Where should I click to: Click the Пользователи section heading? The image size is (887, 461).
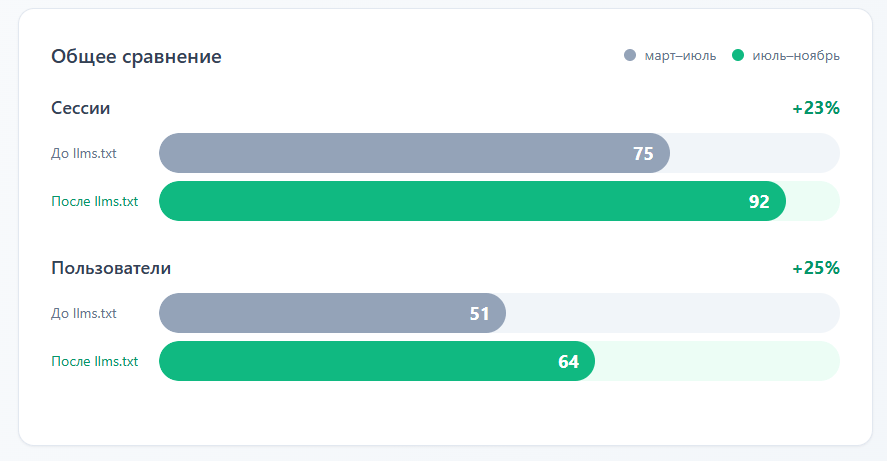pos(111,268)
